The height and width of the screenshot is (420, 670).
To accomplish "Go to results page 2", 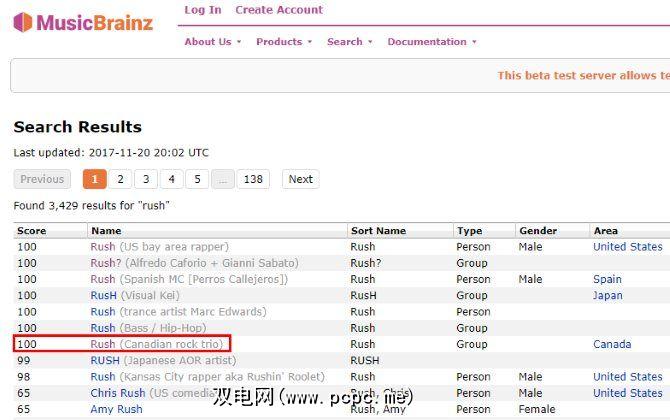I will click(x=120, y=179).
